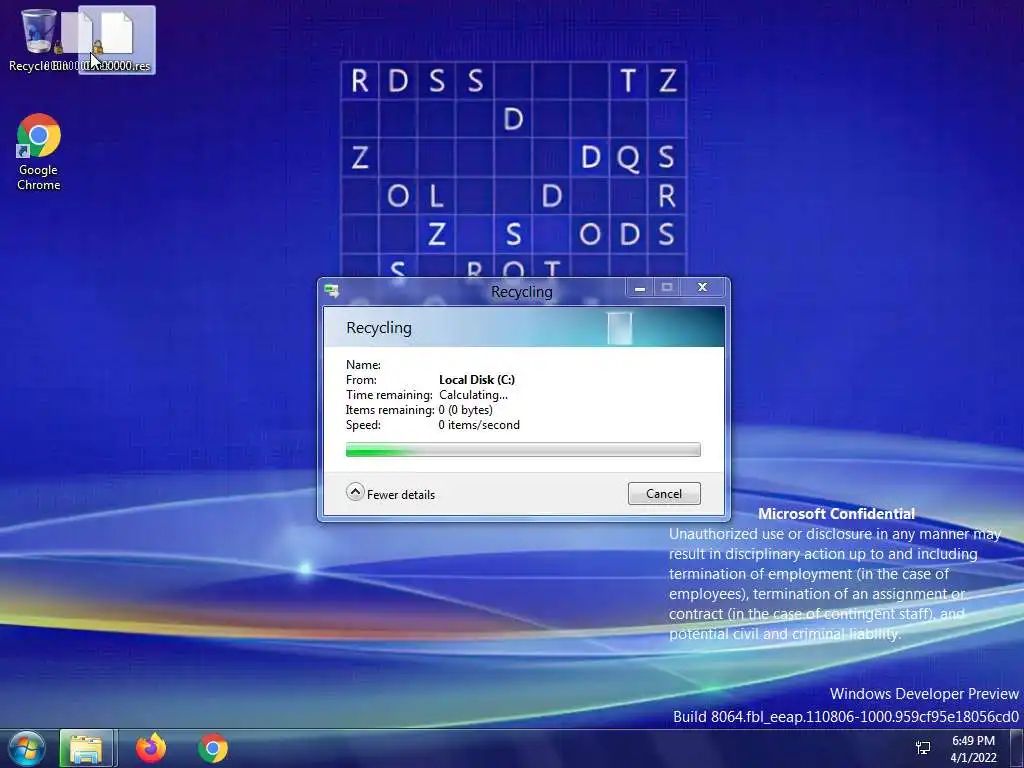Click the network tray icon

923,748
